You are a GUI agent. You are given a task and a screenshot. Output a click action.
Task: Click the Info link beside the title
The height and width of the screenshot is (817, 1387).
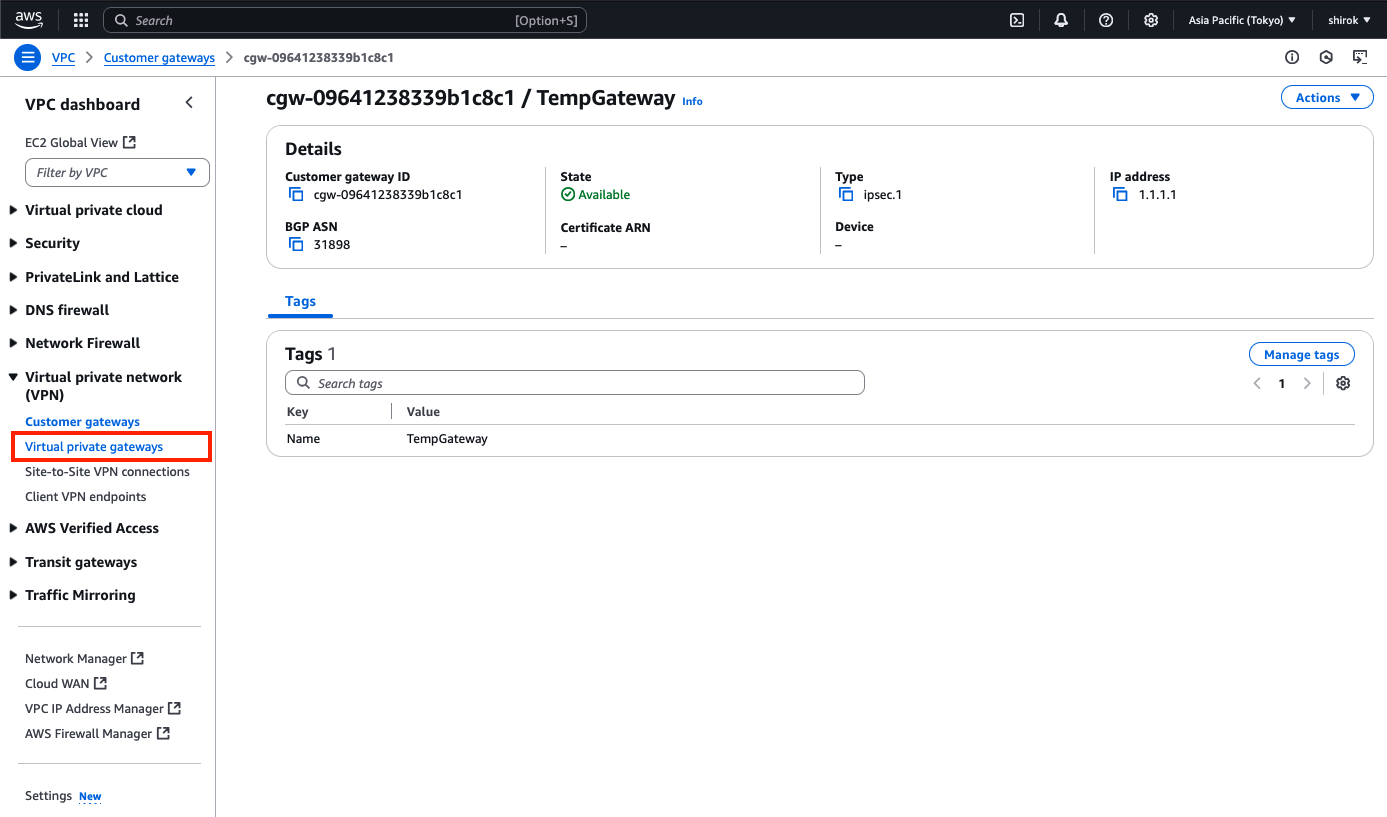(x=692, y=101)
